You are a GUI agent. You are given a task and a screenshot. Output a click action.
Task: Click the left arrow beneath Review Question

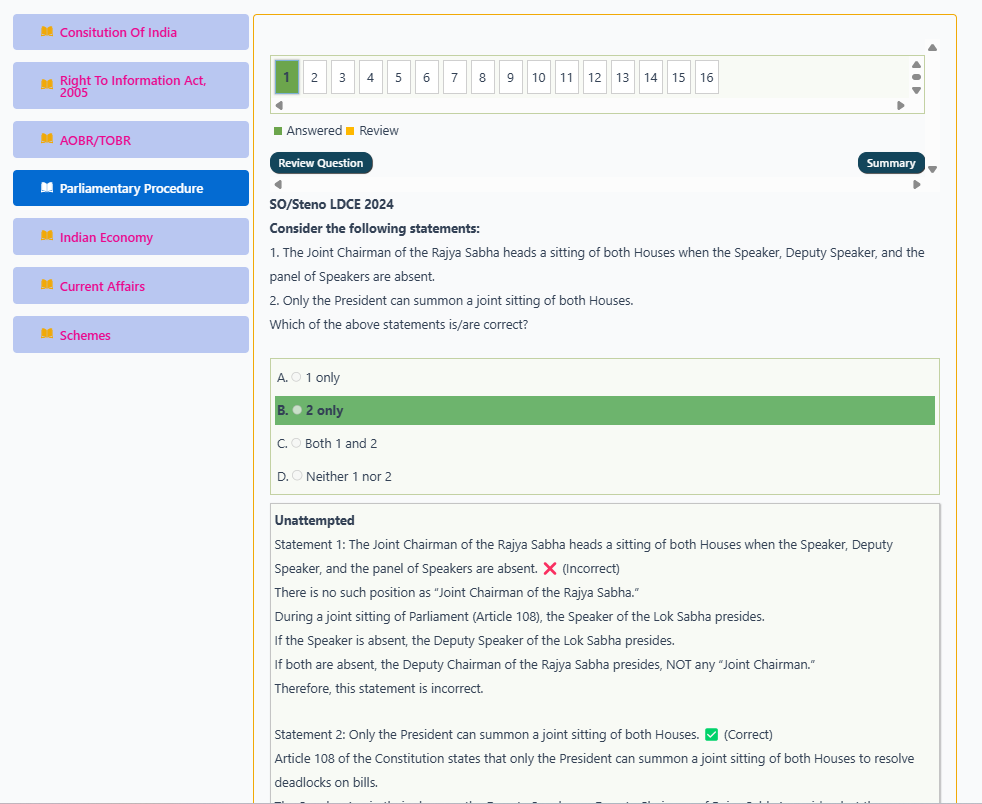coord(279,185)
